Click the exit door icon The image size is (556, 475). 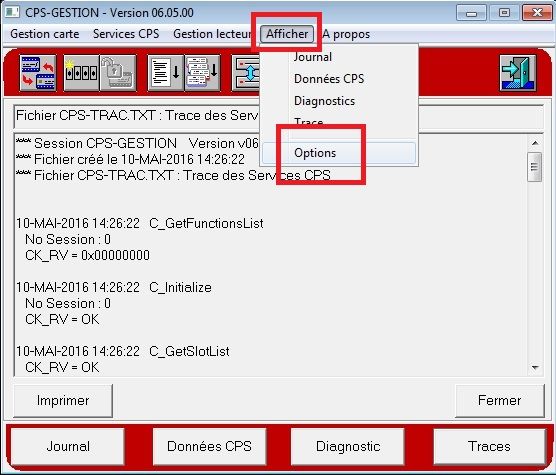pyautogui.click(x=518, y=73)
